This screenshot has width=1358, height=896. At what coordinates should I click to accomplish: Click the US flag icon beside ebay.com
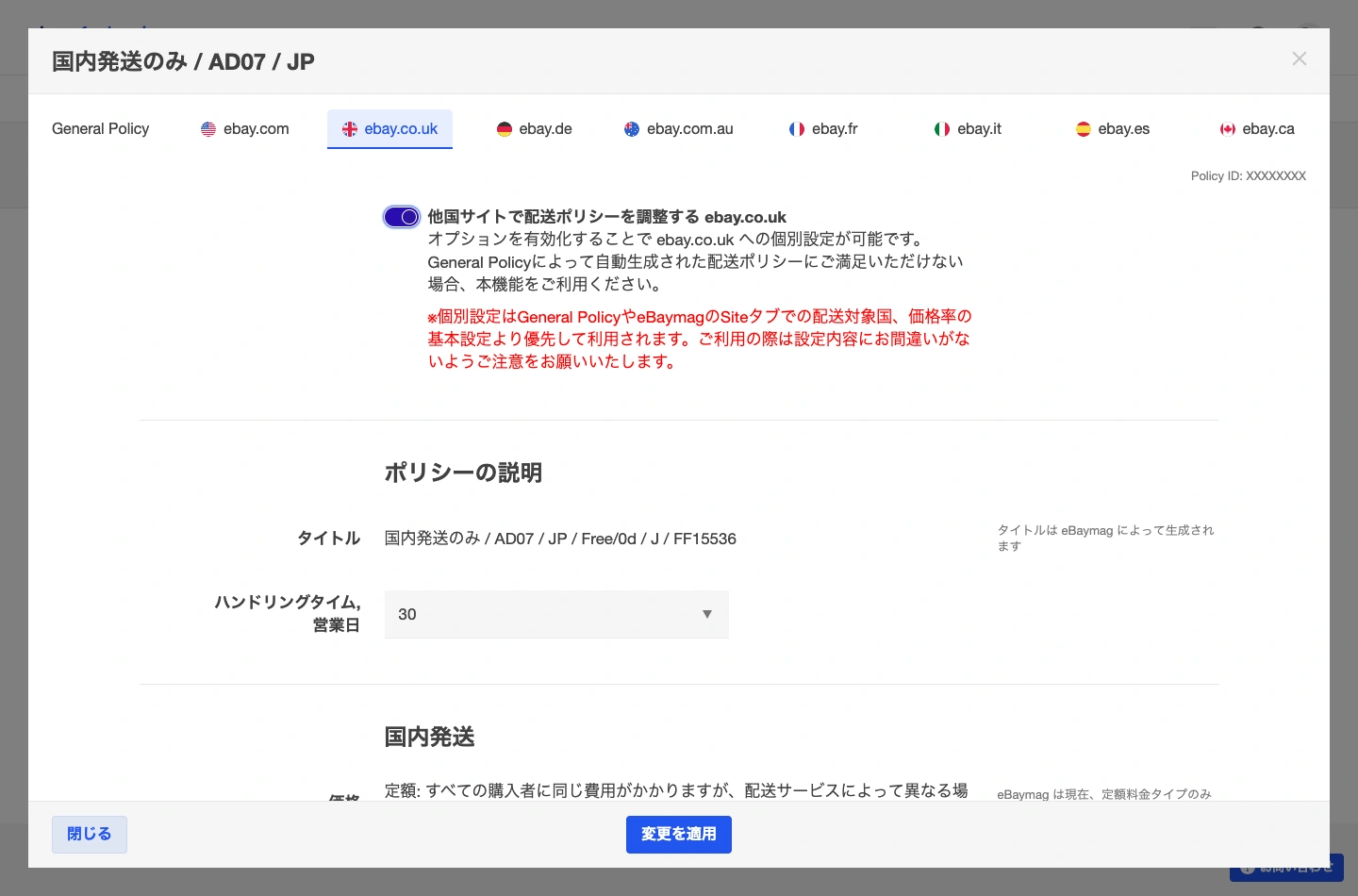pyautogui.click(x=208, y=129)
